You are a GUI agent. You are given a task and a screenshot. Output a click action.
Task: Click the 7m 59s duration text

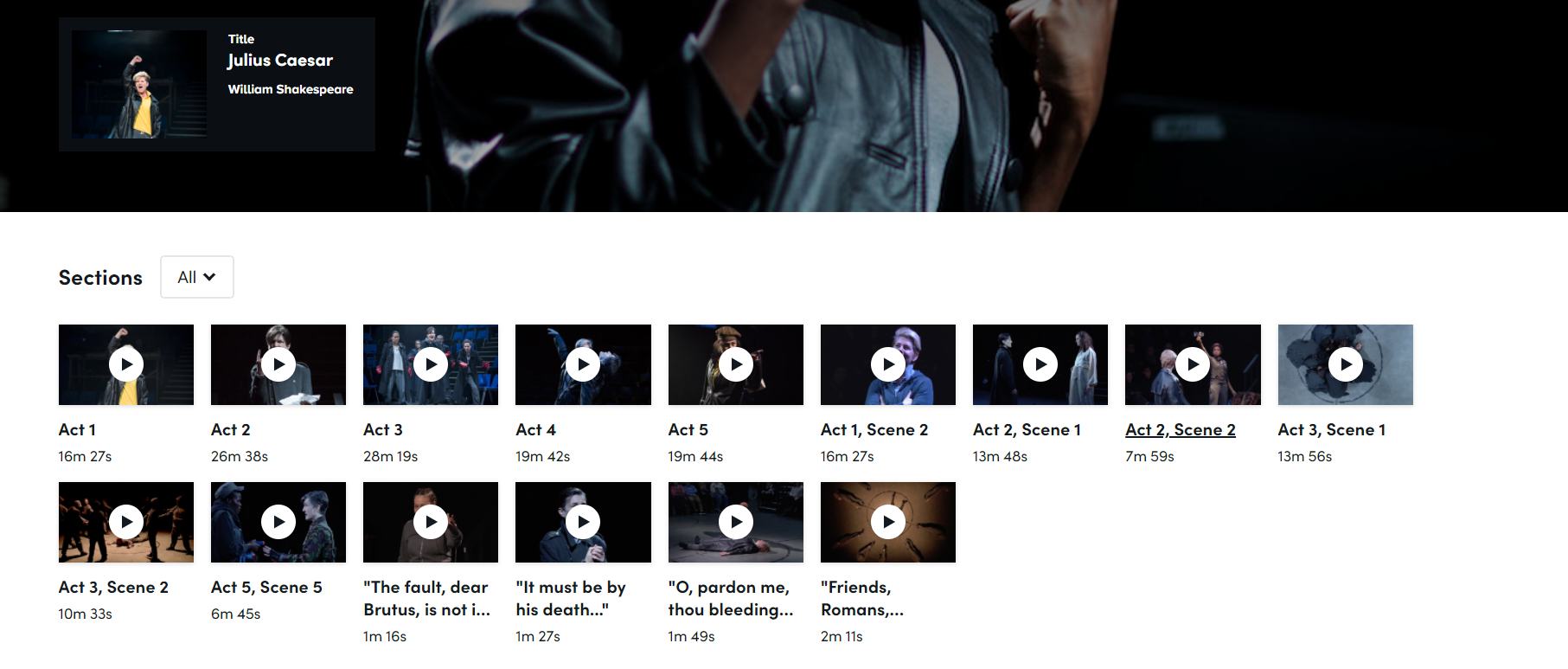1149,456
